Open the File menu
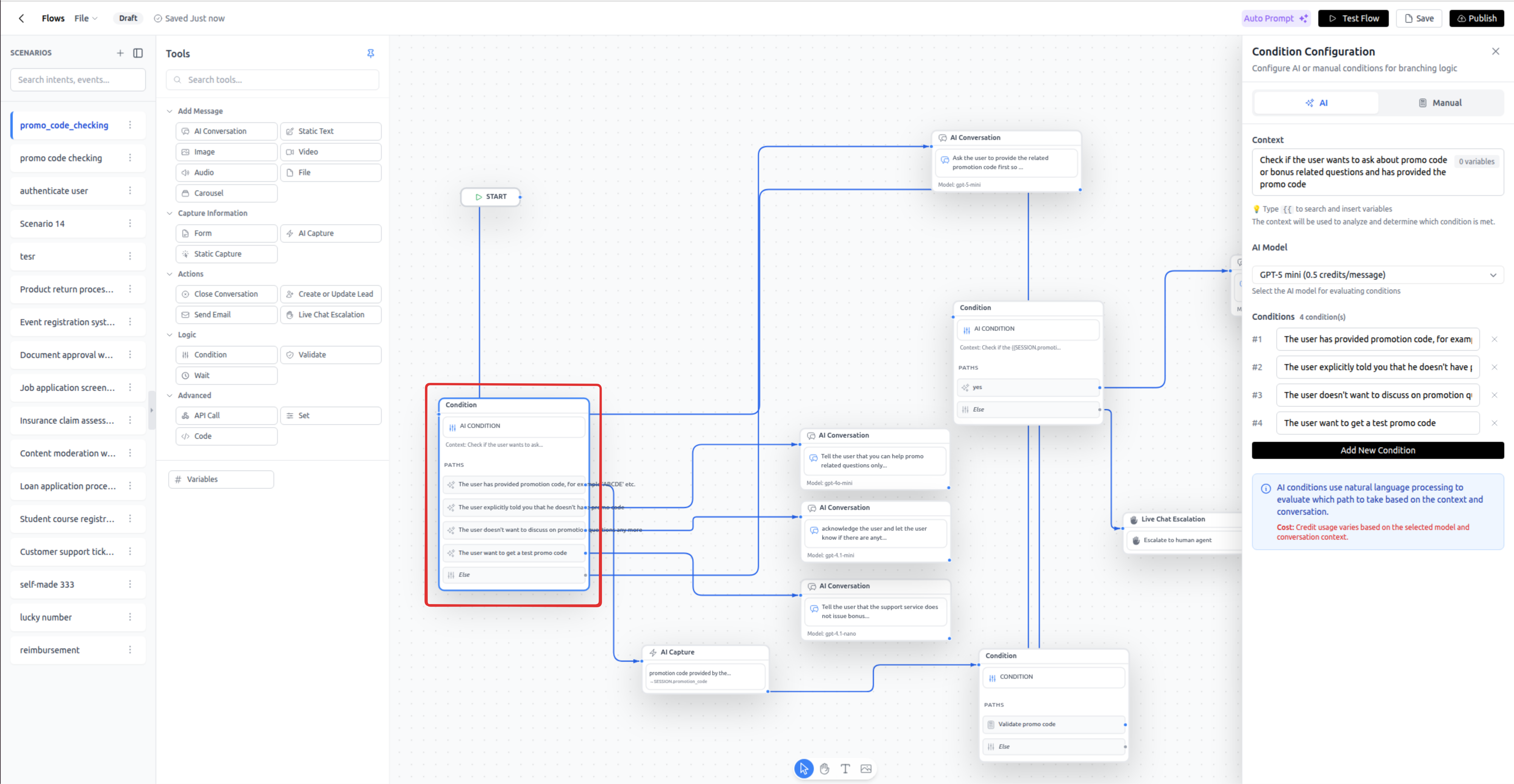Screen dimensions: 1514x784 [86, 18]
